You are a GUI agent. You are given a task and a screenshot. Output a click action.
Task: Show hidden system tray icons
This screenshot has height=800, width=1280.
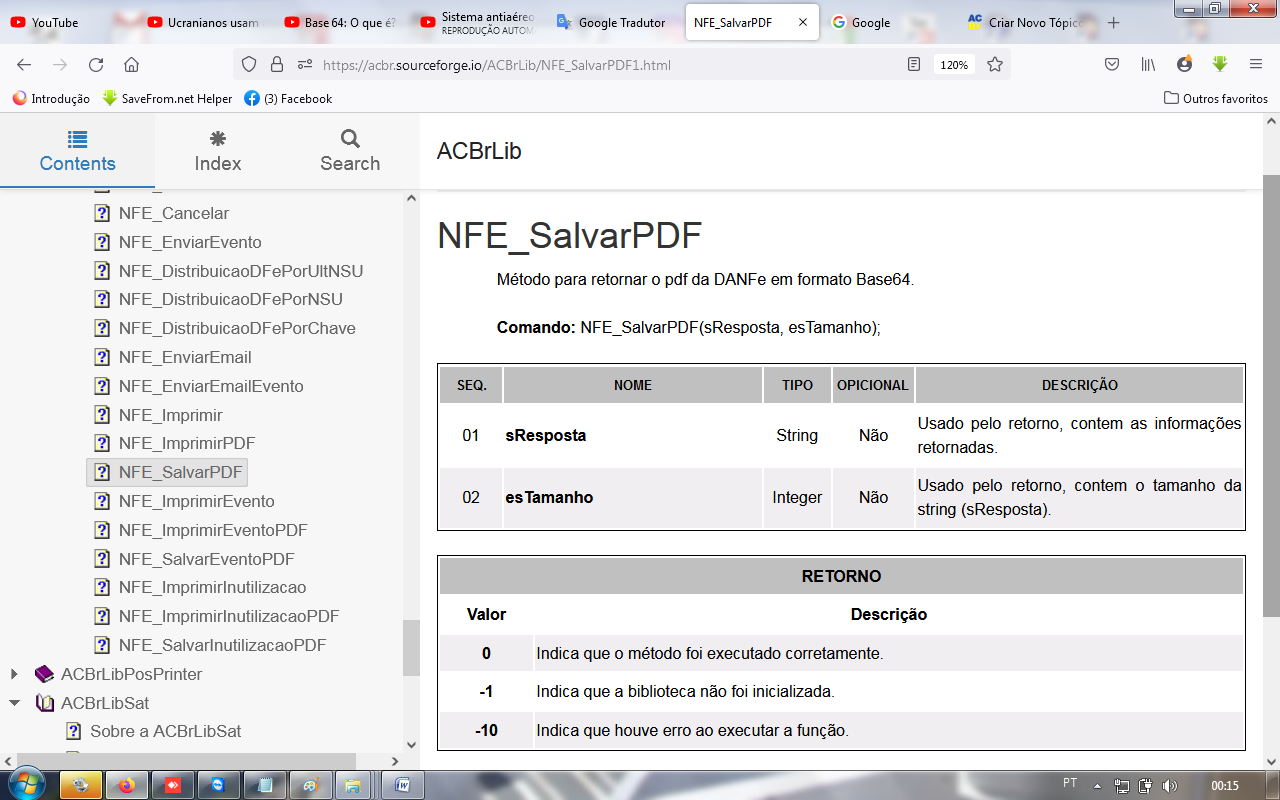1099,786
